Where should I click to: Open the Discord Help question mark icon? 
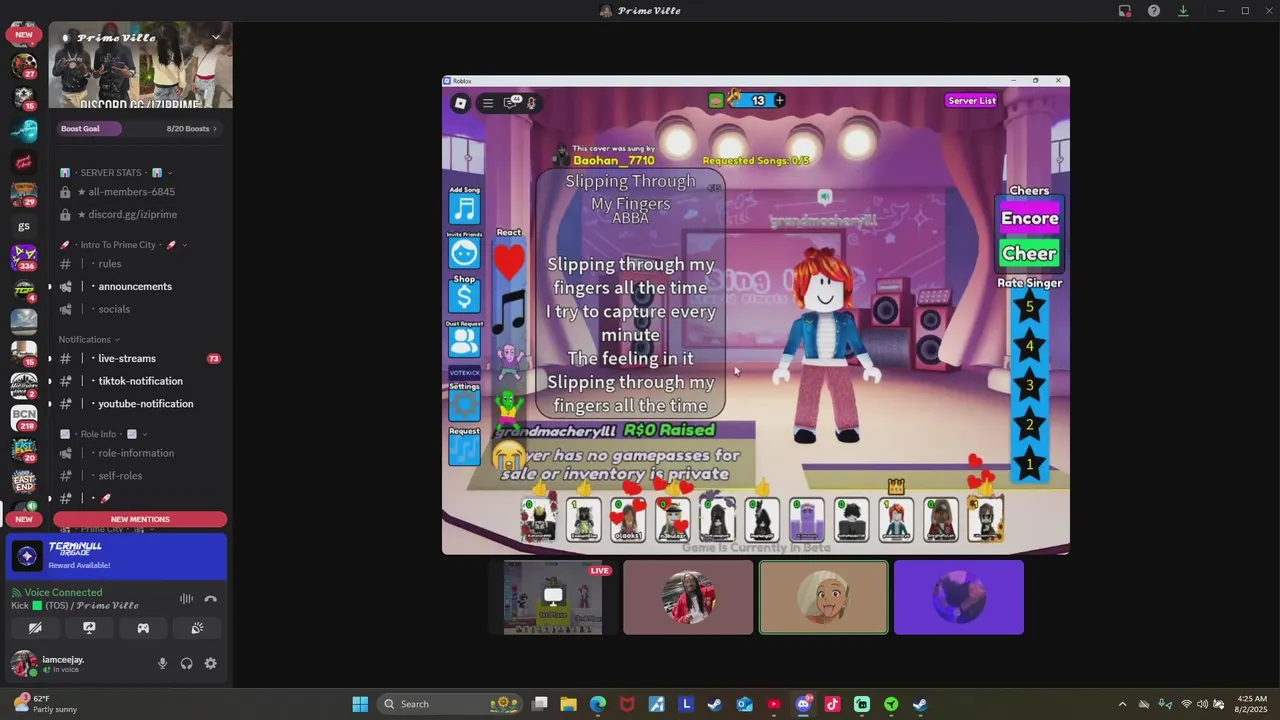[1154, 11]
